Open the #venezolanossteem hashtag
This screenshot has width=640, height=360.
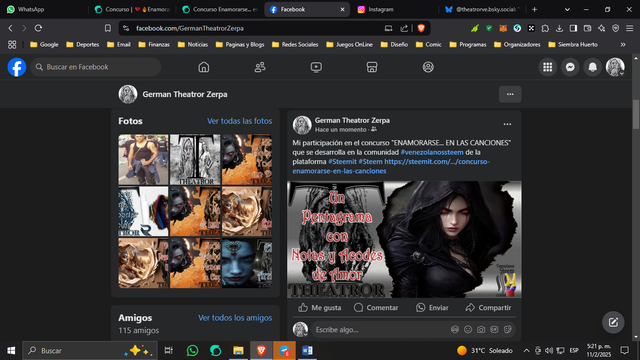coord(432,152)
